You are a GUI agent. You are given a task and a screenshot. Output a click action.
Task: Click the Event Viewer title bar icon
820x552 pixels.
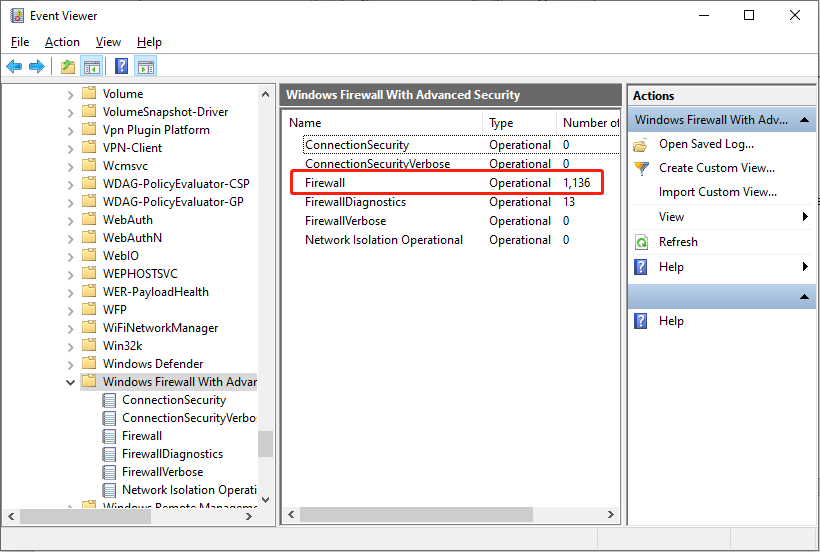tap(17, 16)
